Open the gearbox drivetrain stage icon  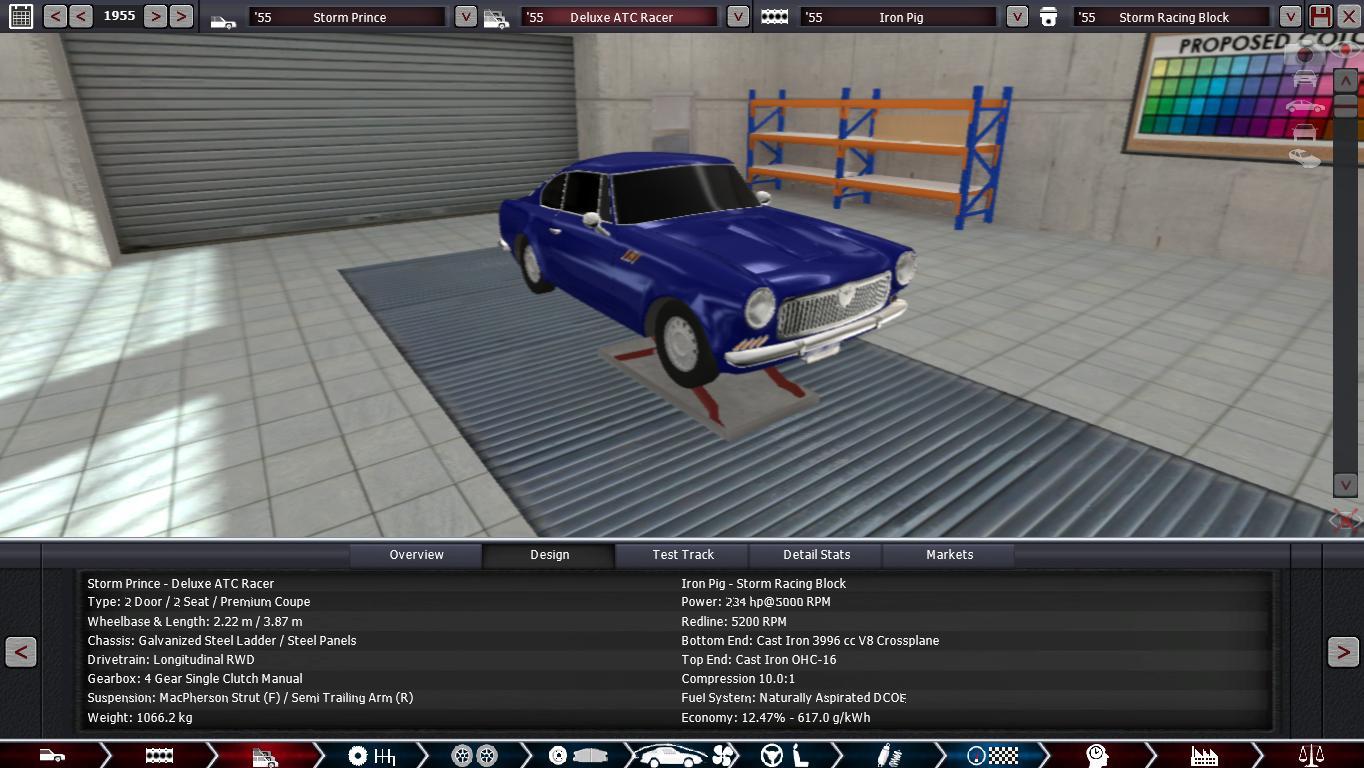click(371, 755)
